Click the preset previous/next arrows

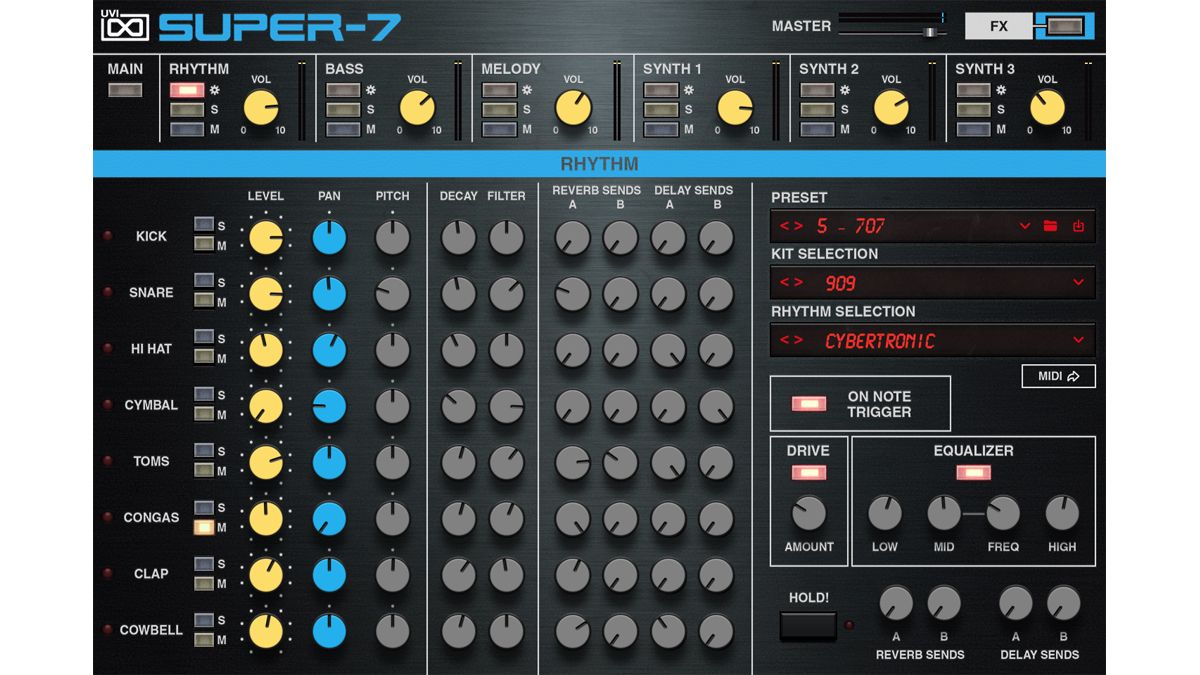click(791, 226)
